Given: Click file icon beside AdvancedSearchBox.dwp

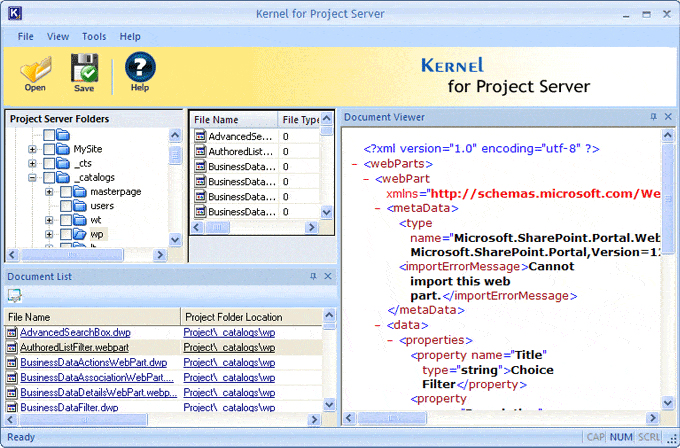Looking at the screenshot, I should point(12,333).
